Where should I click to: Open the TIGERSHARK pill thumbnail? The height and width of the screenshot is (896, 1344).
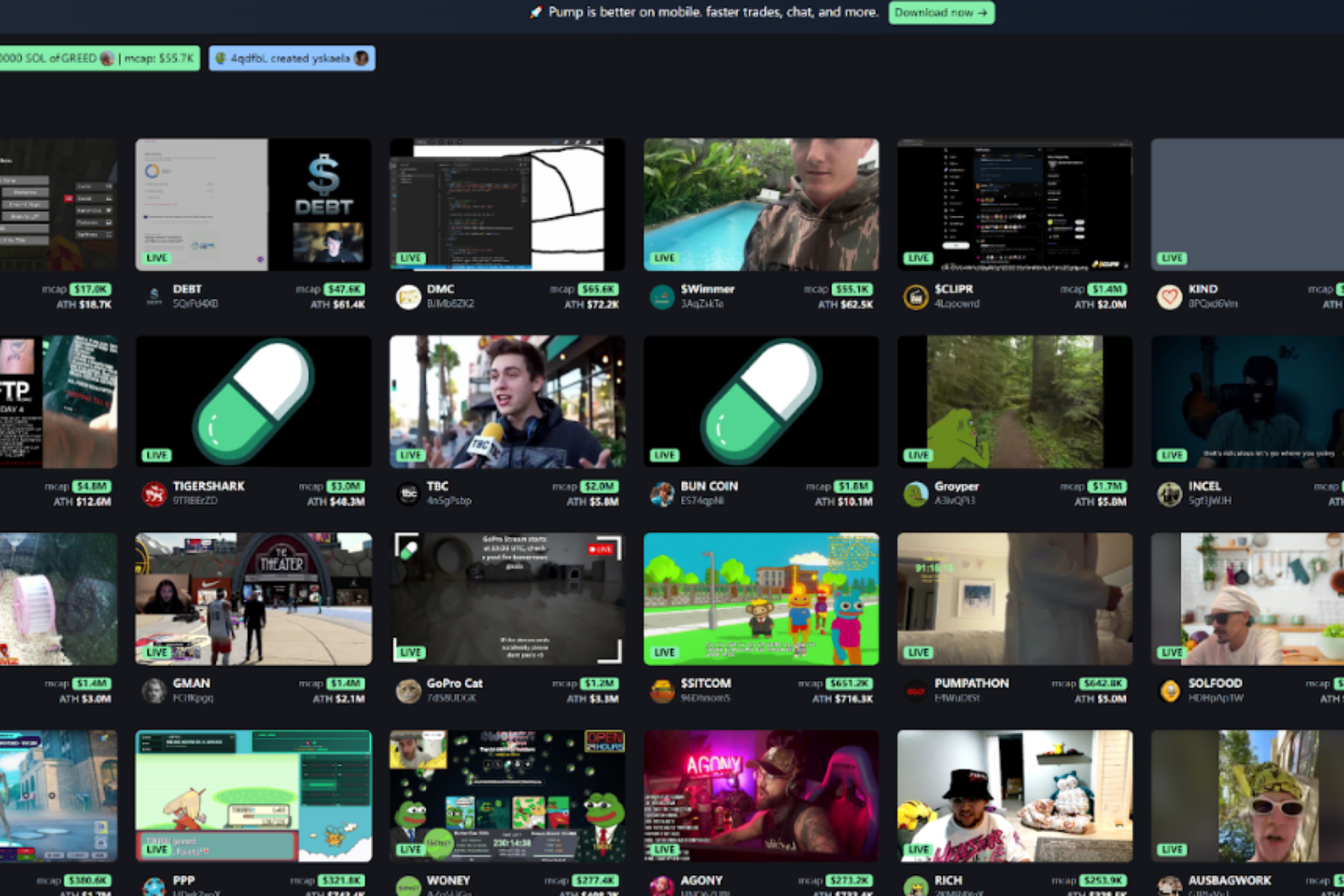tap(253, 402)
